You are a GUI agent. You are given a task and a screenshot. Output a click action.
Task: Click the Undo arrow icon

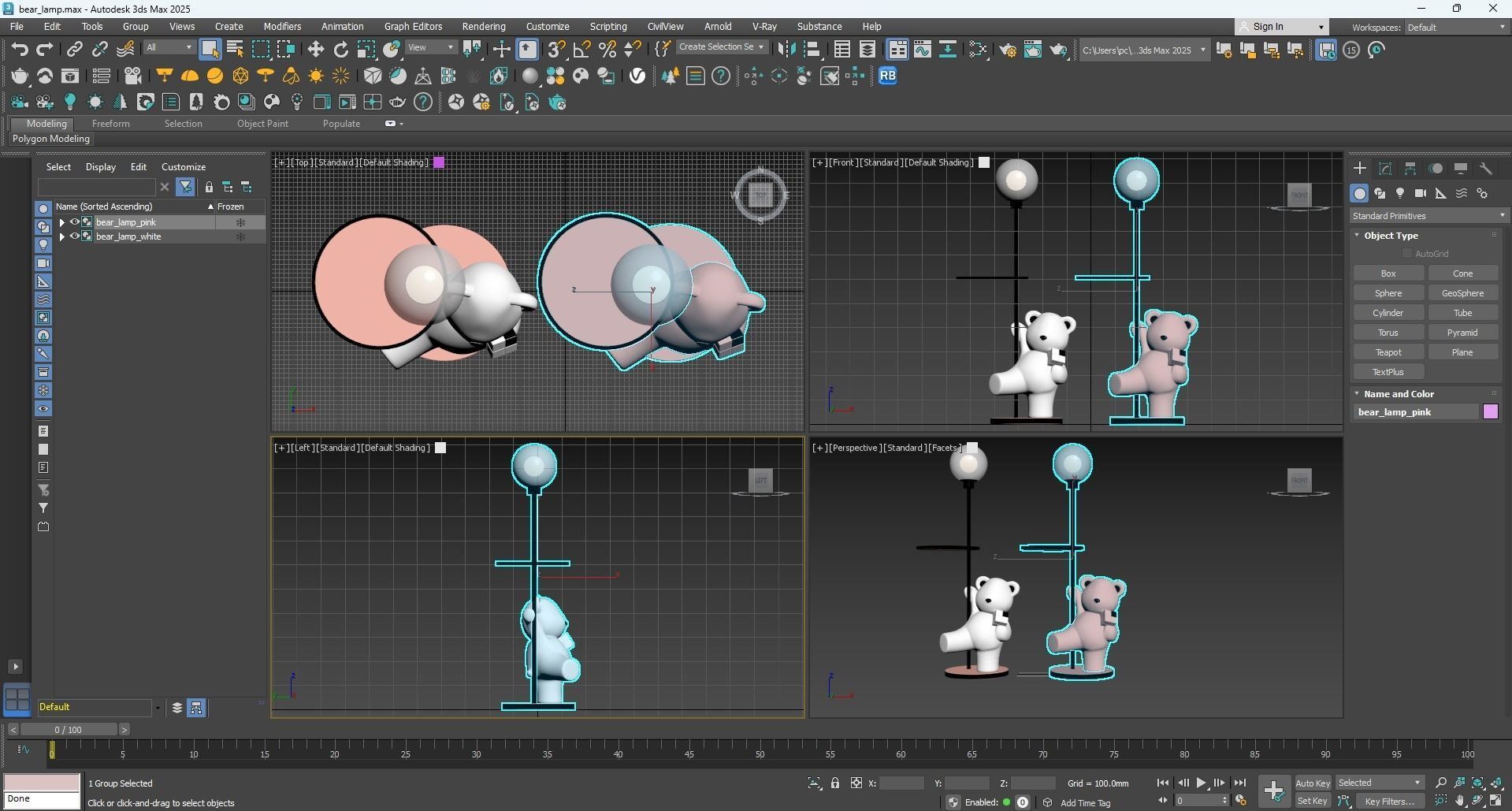coord(19,50)
